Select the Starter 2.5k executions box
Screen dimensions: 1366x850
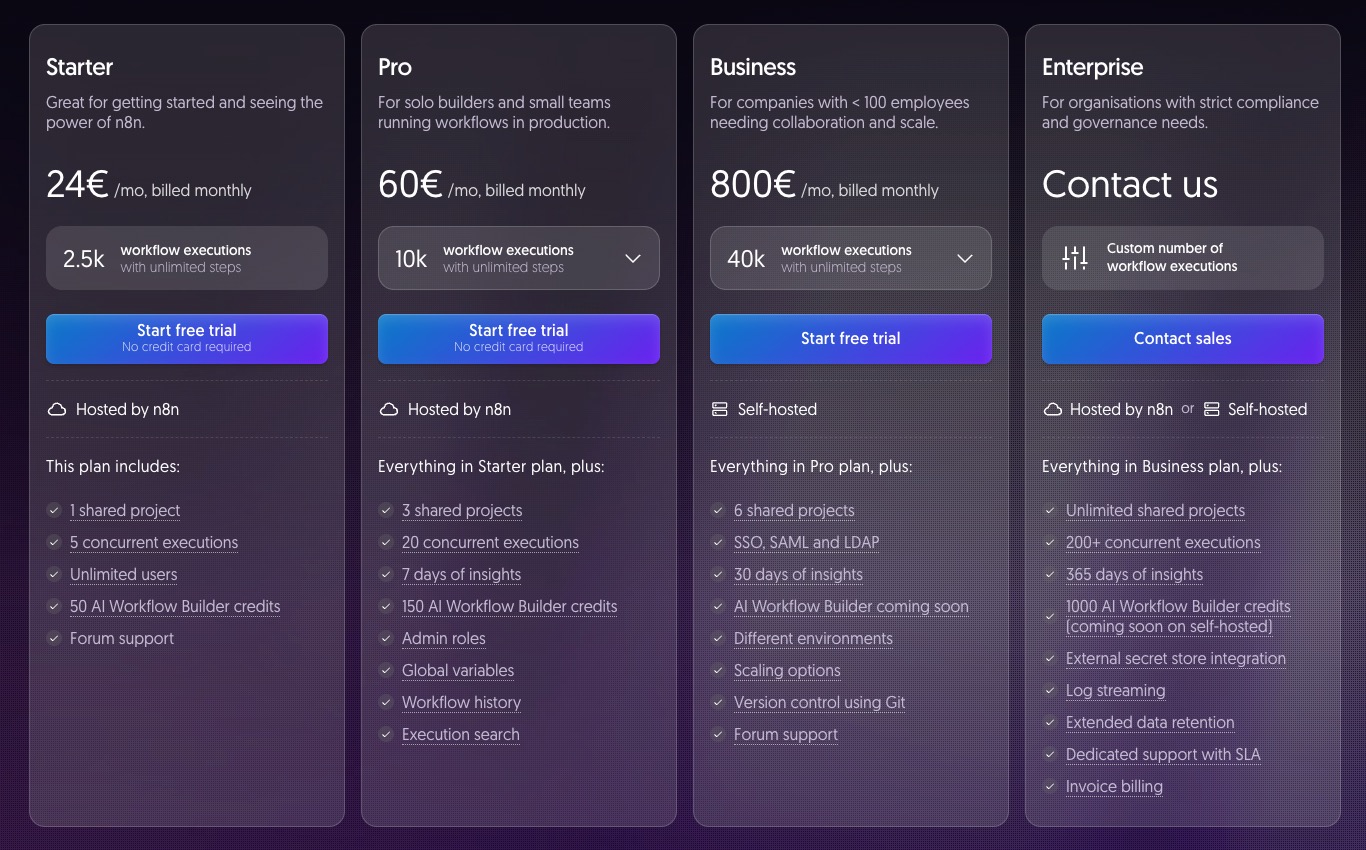click(x=187, y=258)
